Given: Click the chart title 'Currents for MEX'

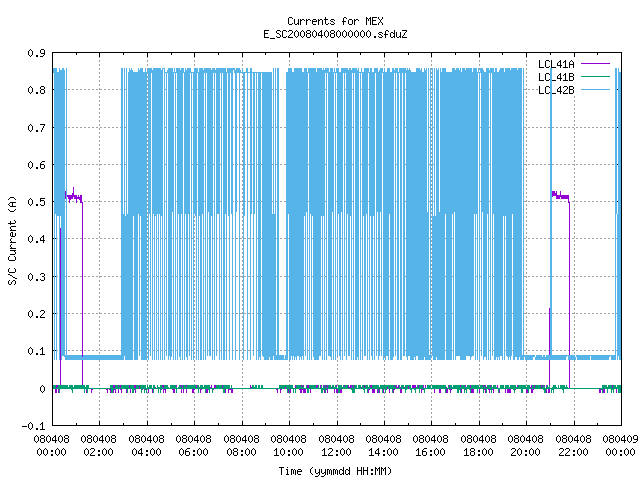Looking at the screenshot, I should coord(335,21).
